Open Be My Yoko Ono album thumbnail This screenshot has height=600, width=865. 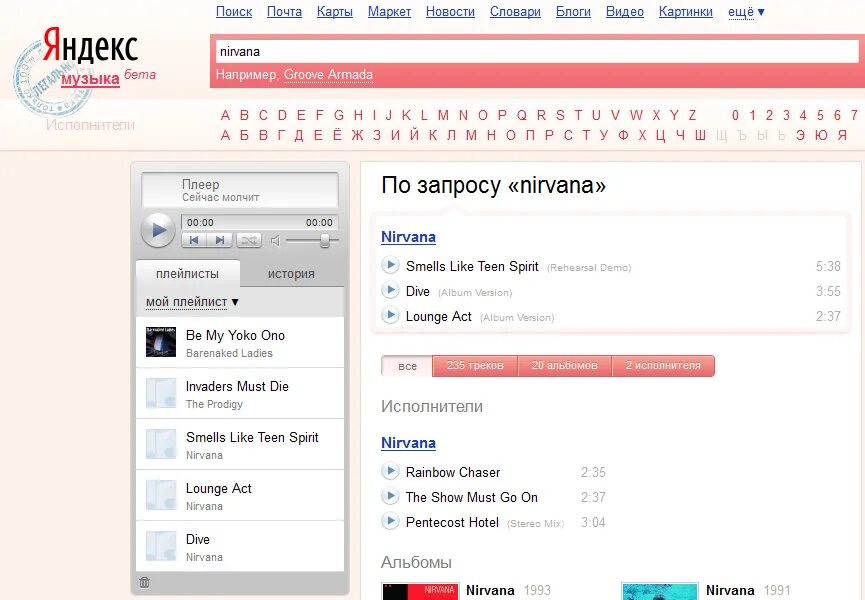161,342
